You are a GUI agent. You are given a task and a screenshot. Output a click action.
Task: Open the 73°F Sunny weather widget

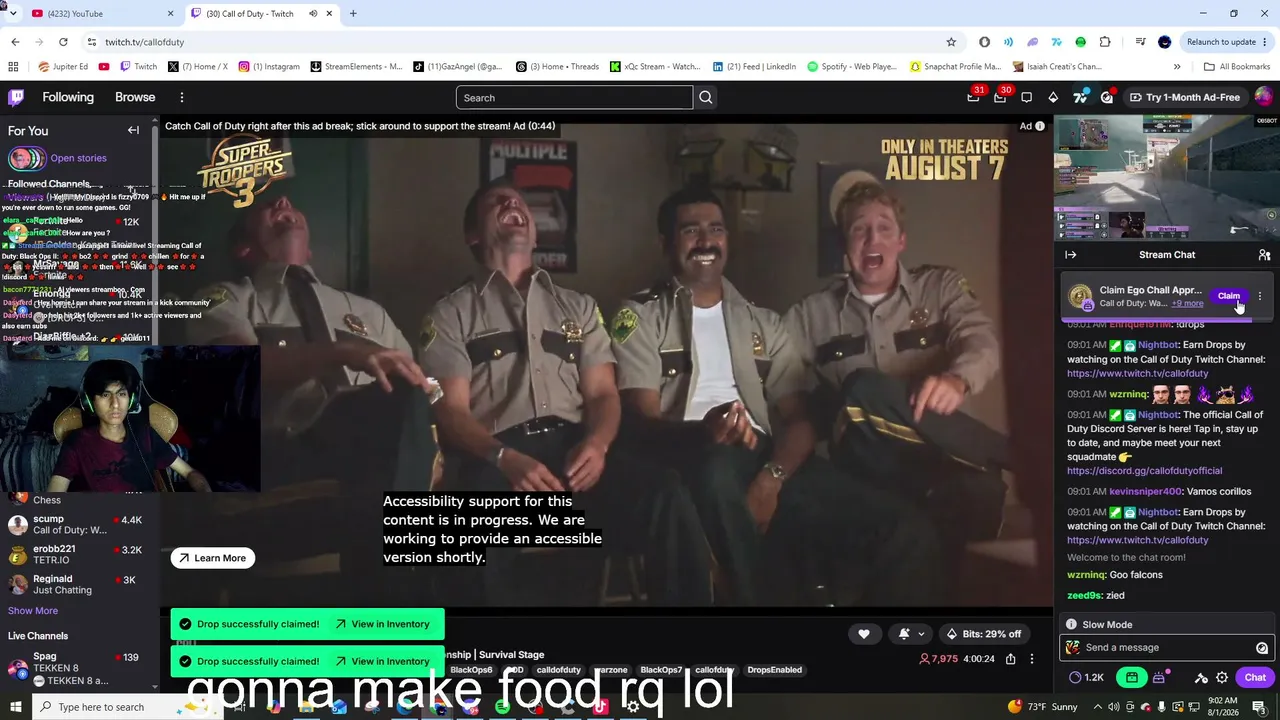coord(1043,707)
